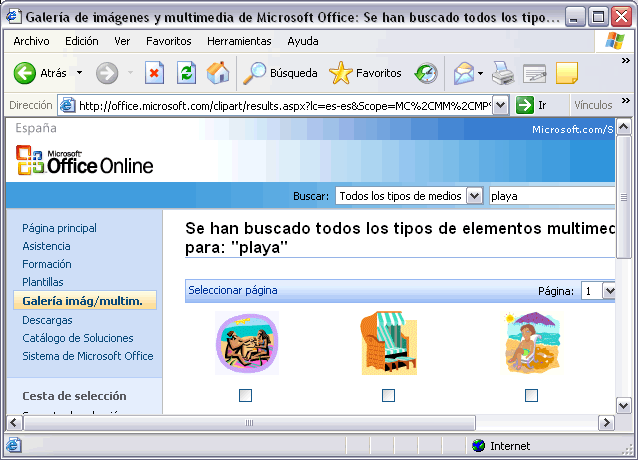Check the box under the umbrella girl clipart

click(x=531, y=395)
